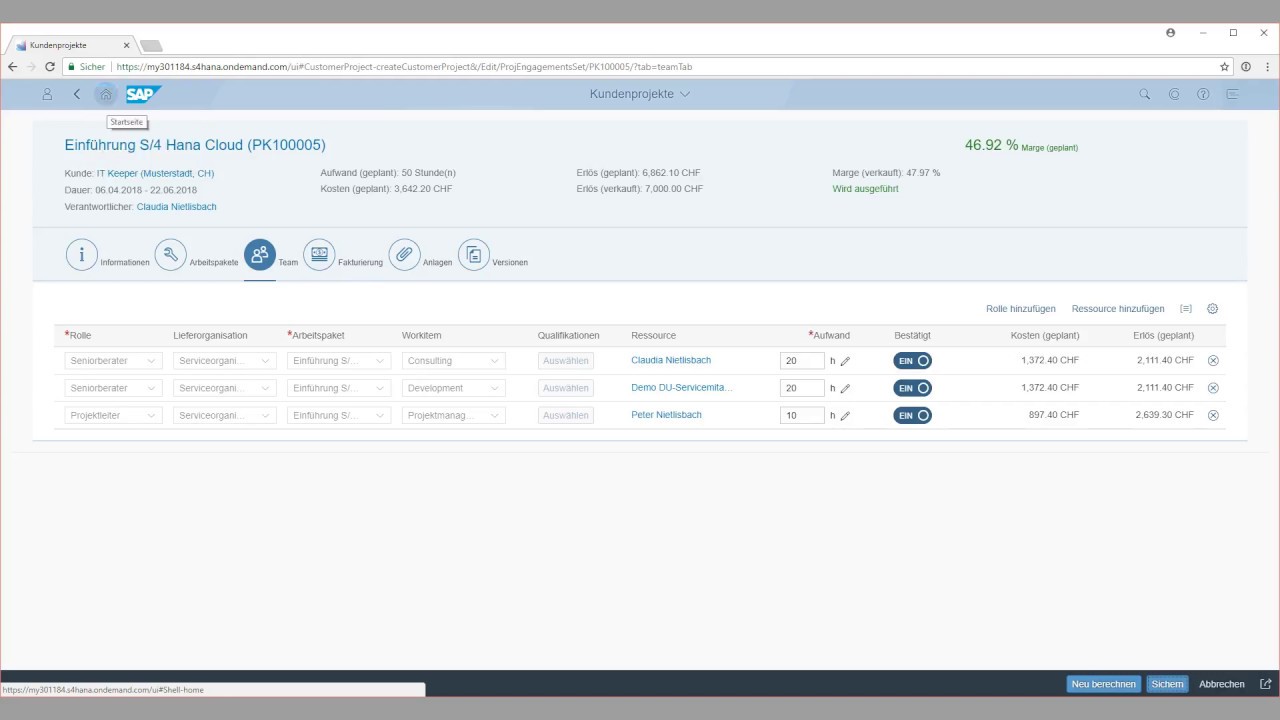Switch to Anlagen tab
Screen dimensions: 1280x720
(x=404, y=255)
